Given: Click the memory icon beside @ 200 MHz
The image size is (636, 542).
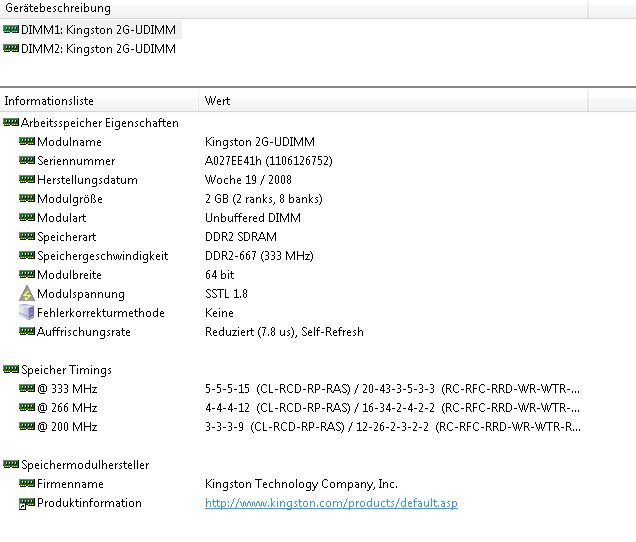Looking at the screenshot, I should click(27, 426).
